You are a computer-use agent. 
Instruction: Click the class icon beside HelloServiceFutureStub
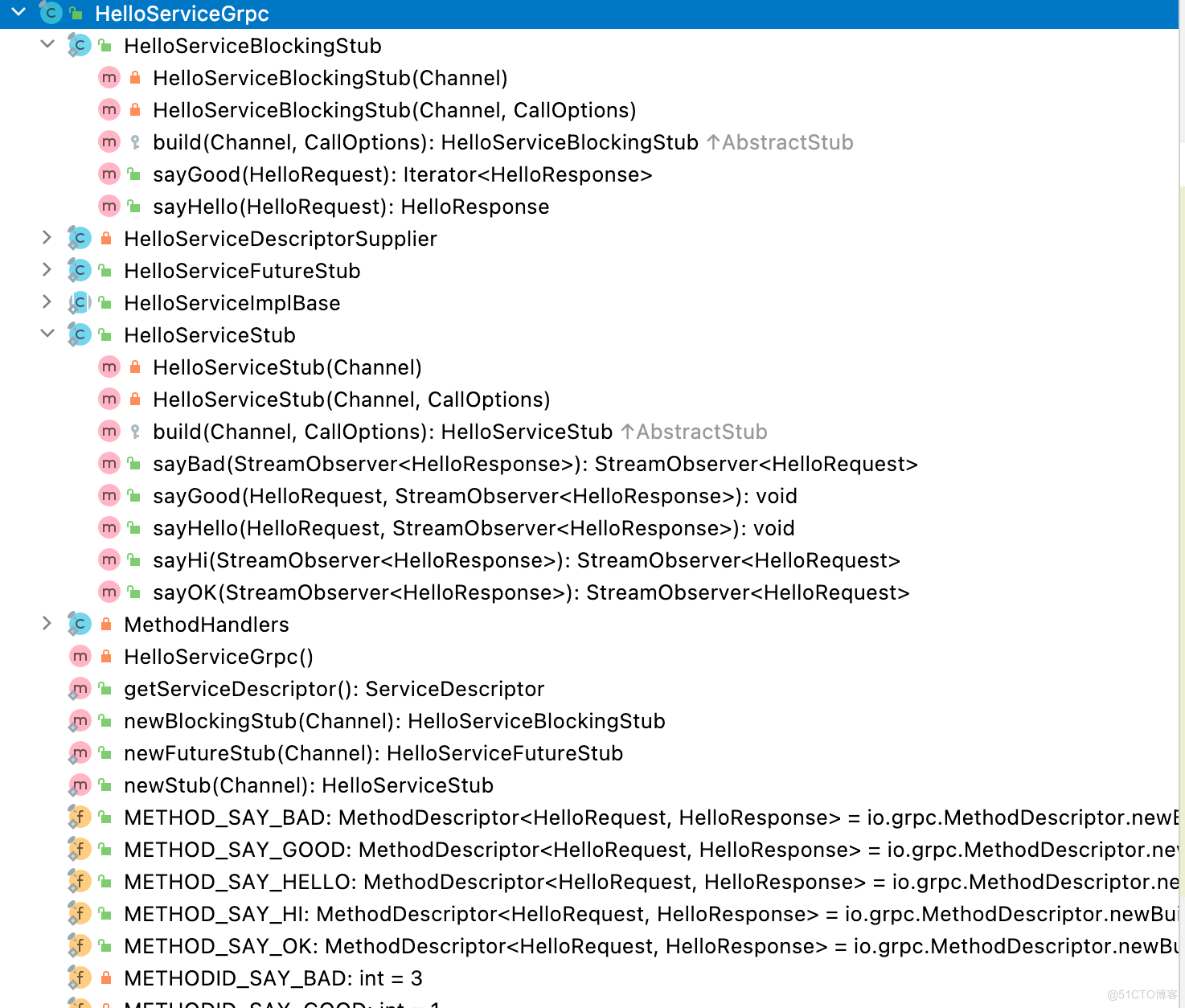pos(80,270)
